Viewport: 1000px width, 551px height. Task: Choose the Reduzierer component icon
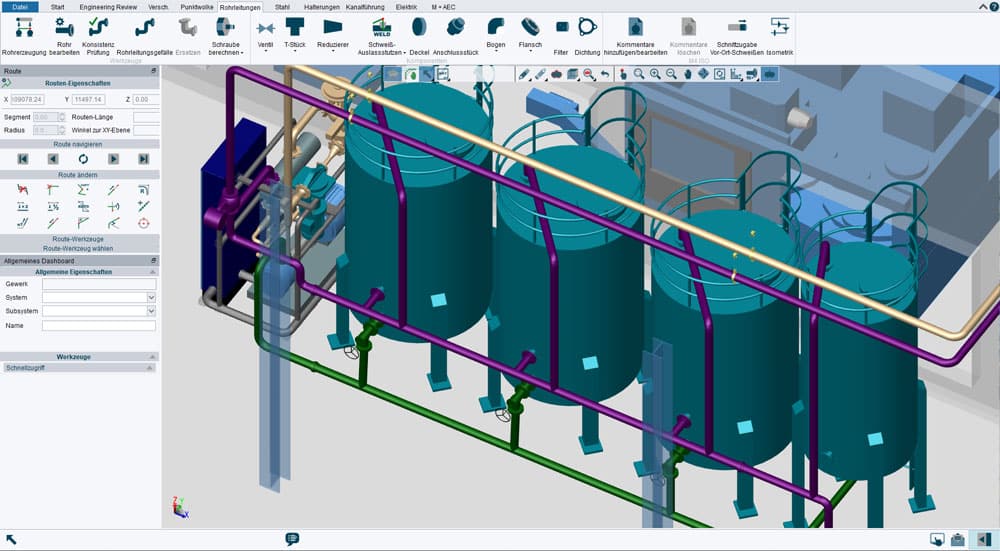click(x=333, y=35)
